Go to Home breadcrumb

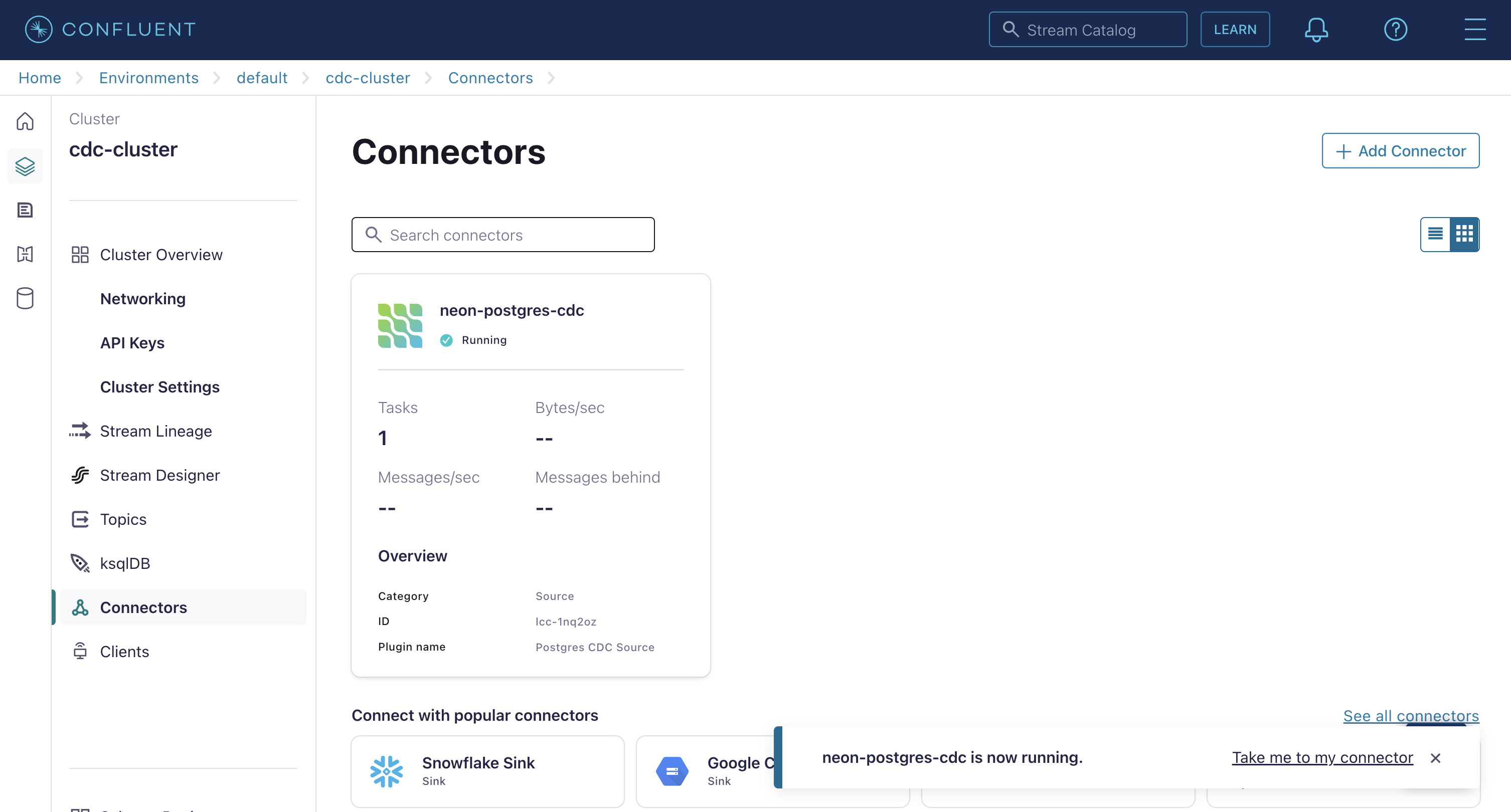[x=39, y=77]
